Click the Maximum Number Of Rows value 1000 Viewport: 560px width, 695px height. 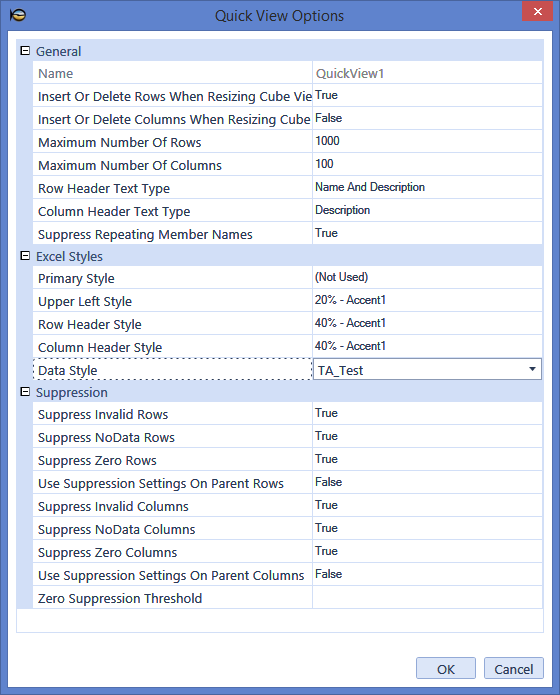tap(427, 141)
